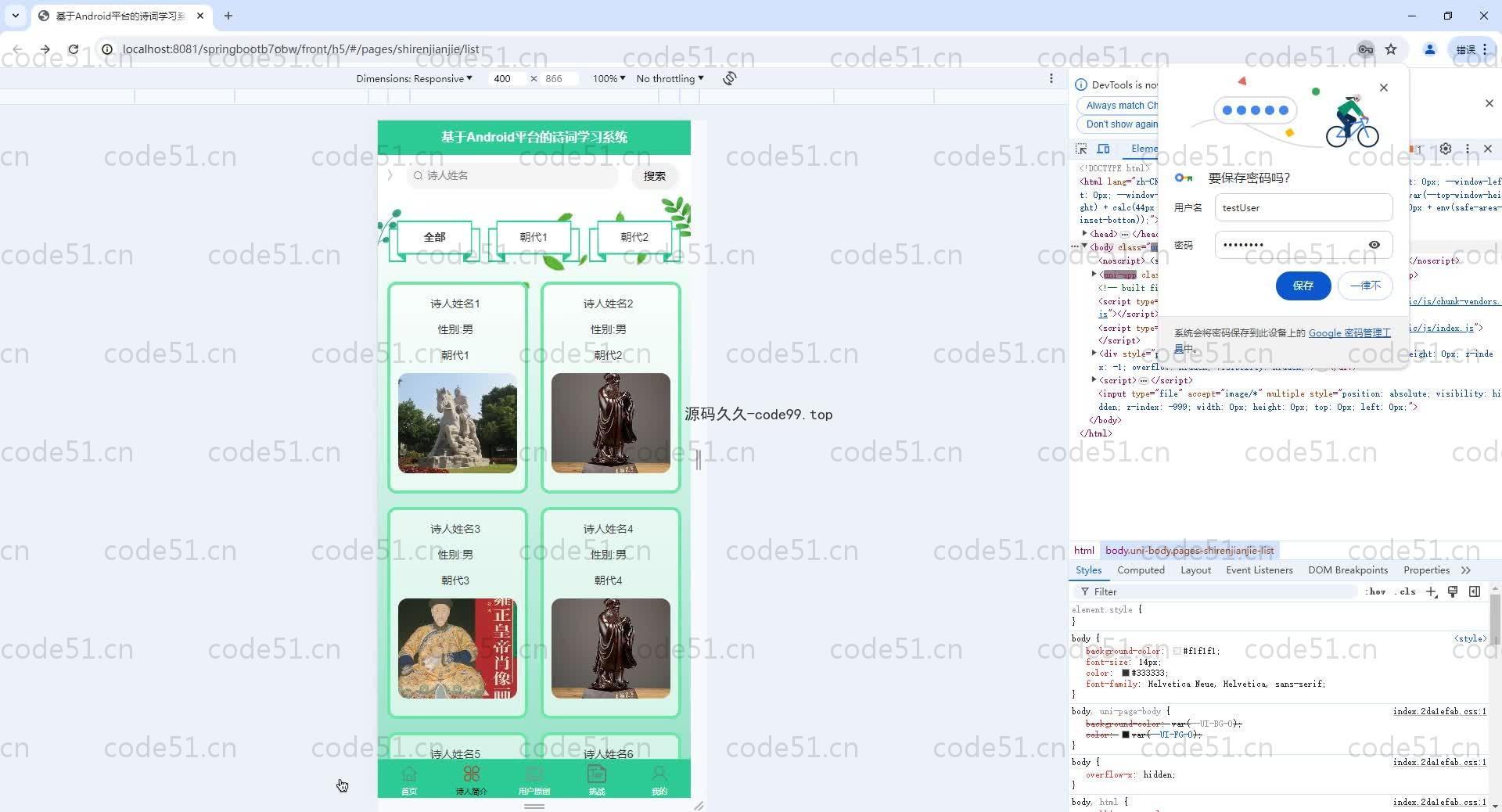Open color swatch for var(--UI-FG-0)
Image resolution: width=1502 pixels, height=812 pixels.
1126,735
